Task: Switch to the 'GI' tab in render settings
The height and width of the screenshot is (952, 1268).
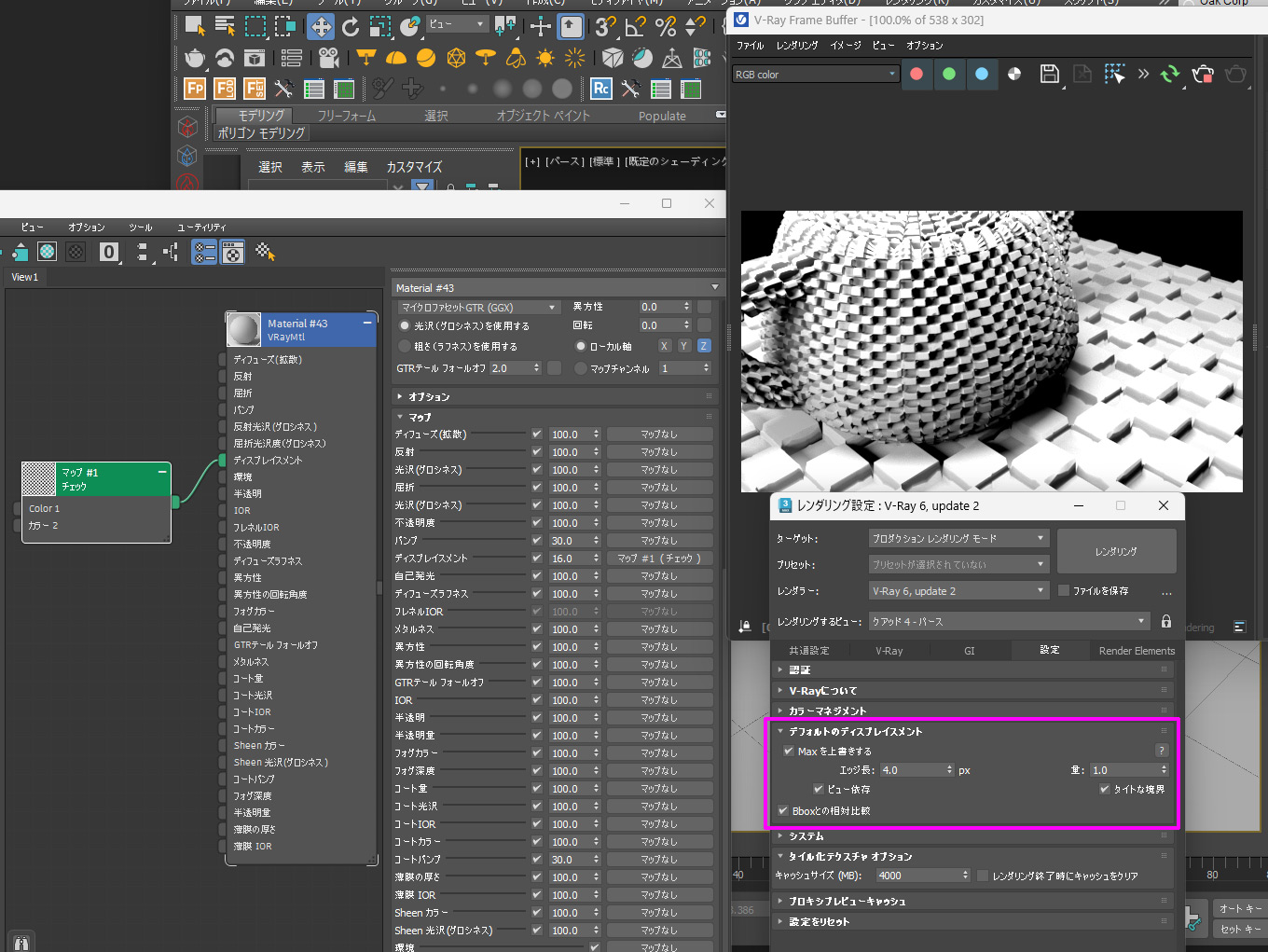Action: pos(969,651)
